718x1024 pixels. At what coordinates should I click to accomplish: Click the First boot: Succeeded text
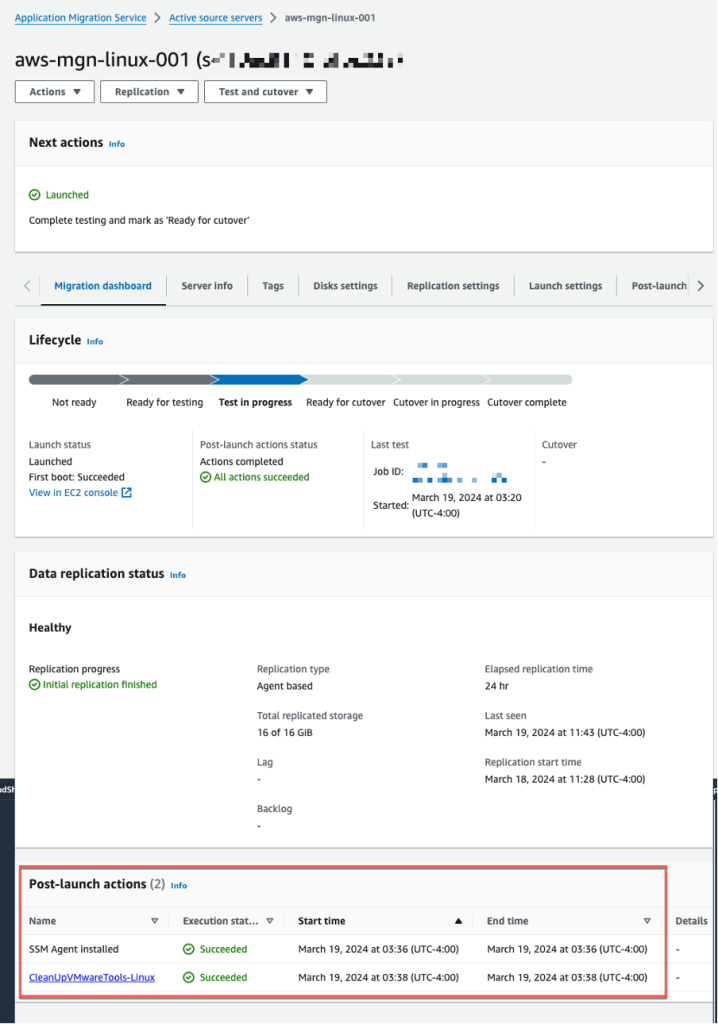76,477
